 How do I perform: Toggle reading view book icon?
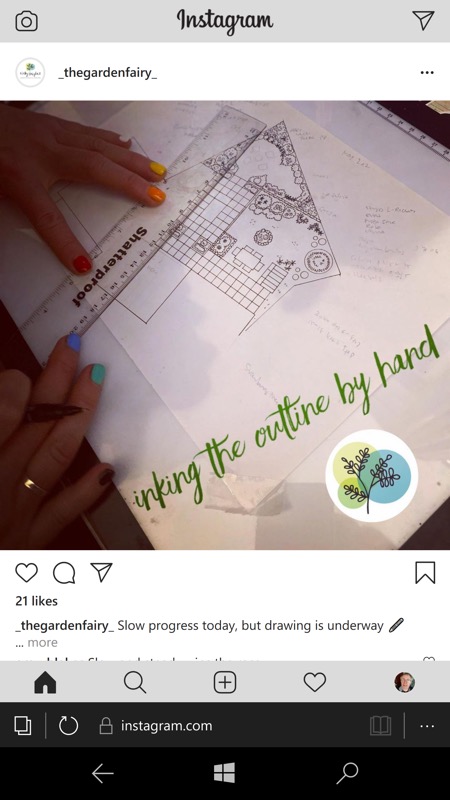381,726
